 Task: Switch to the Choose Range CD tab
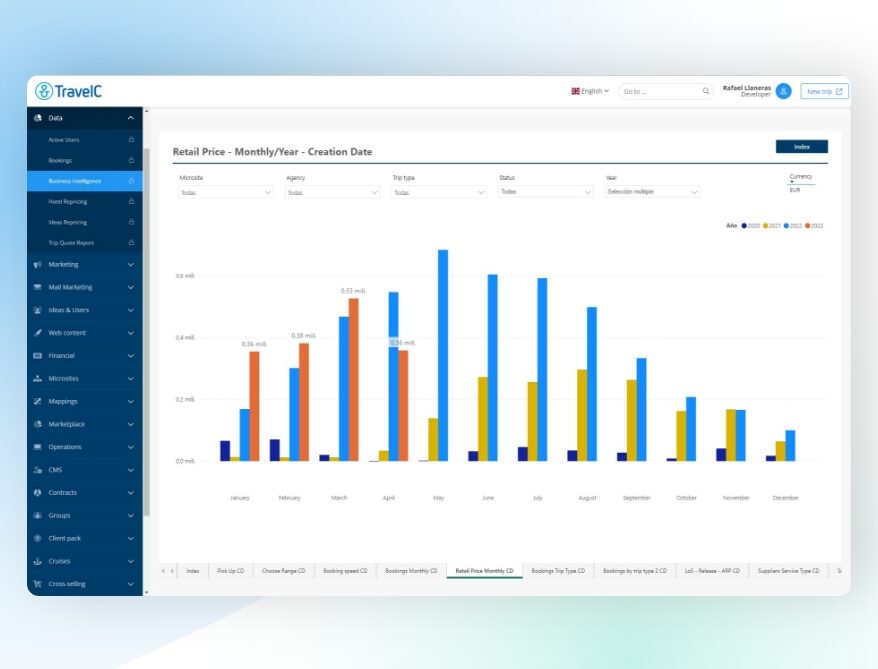click(x=283, y=571)
